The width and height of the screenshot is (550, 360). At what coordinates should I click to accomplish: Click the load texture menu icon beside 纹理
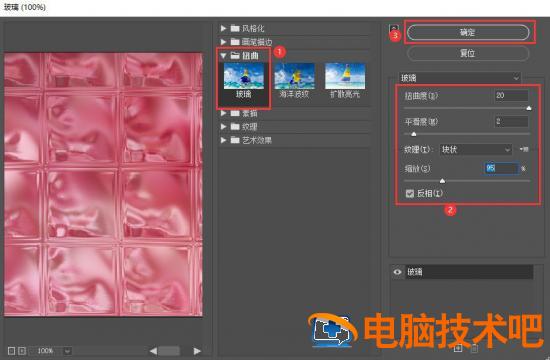tap(524, 149)
